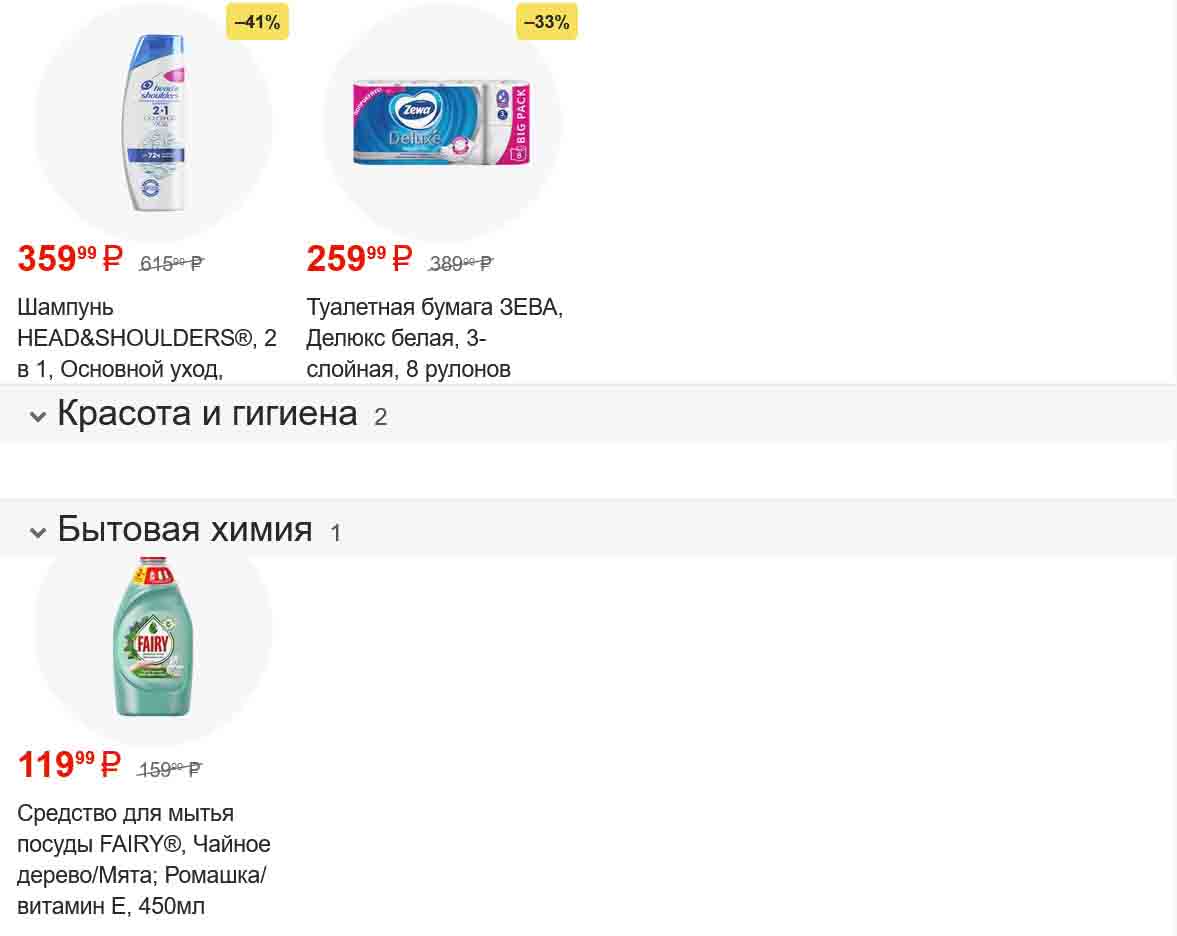Open the Шампунь HEAD&SHOULDERS product title
1177x936 pixels.
[146, 338]
